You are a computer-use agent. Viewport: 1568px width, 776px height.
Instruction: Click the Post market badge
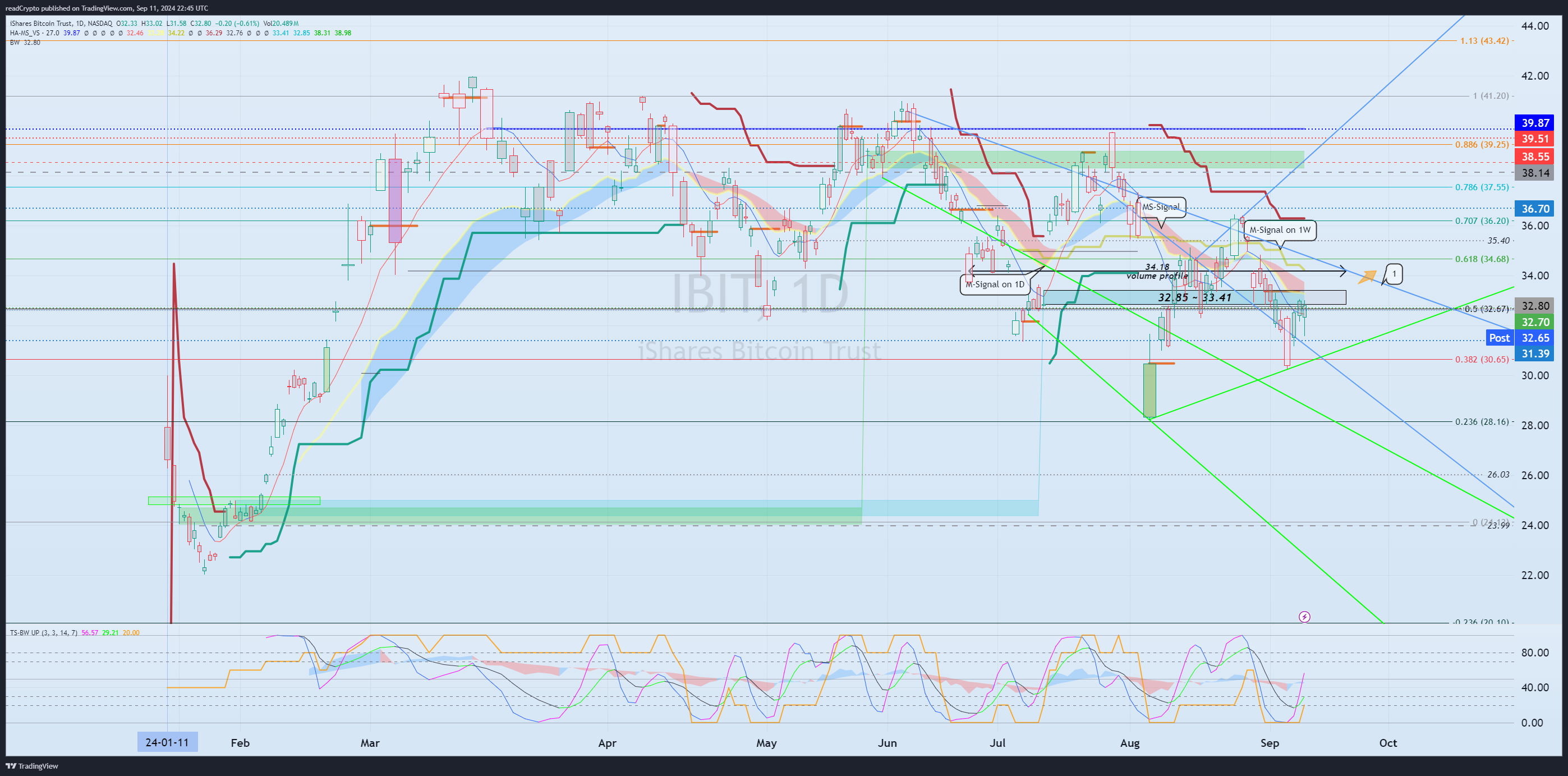(x=1499, y=338)
